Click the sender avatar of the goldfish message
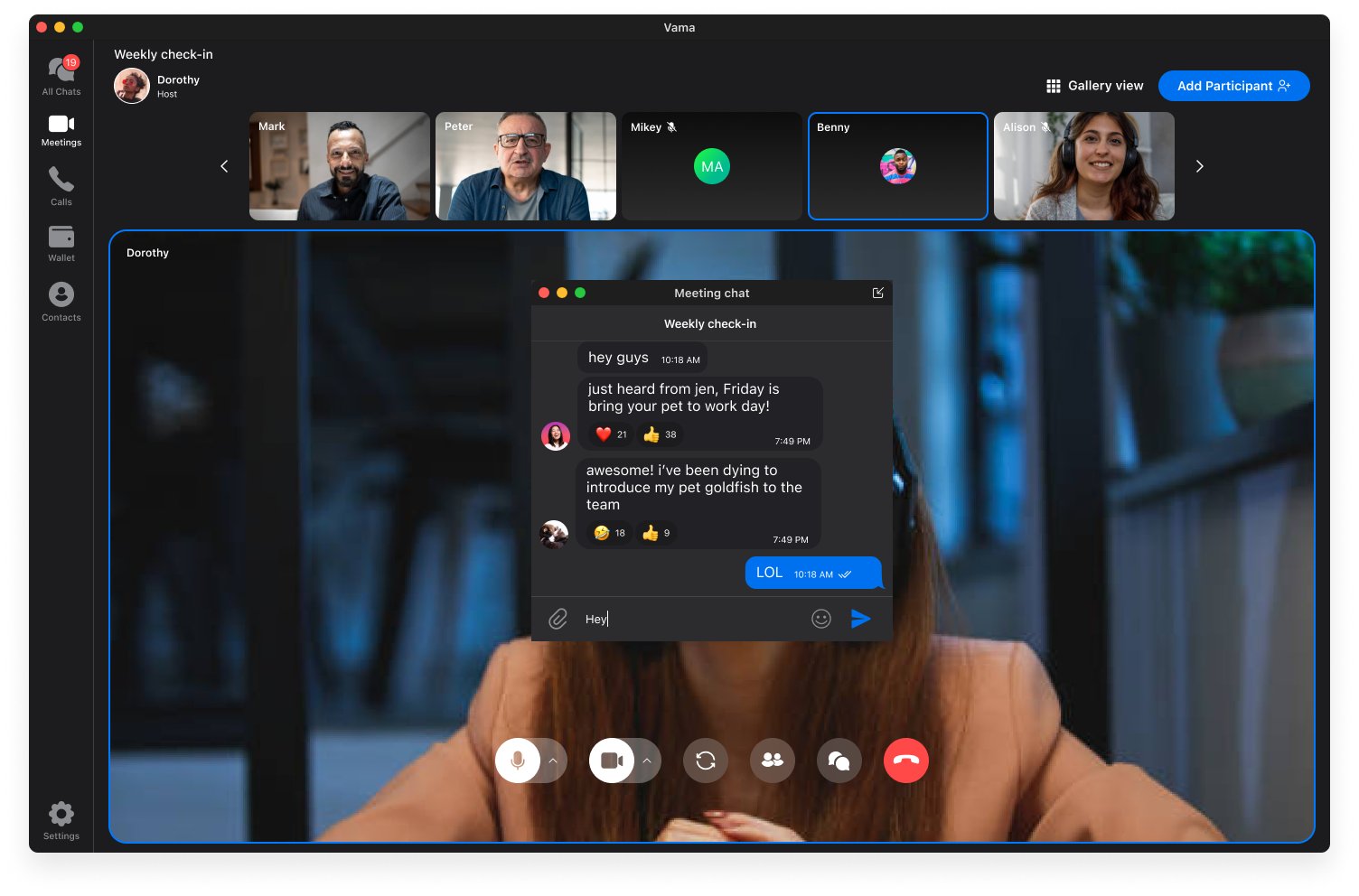Viewport: 1359px width, 896px height. click(554, 534)
